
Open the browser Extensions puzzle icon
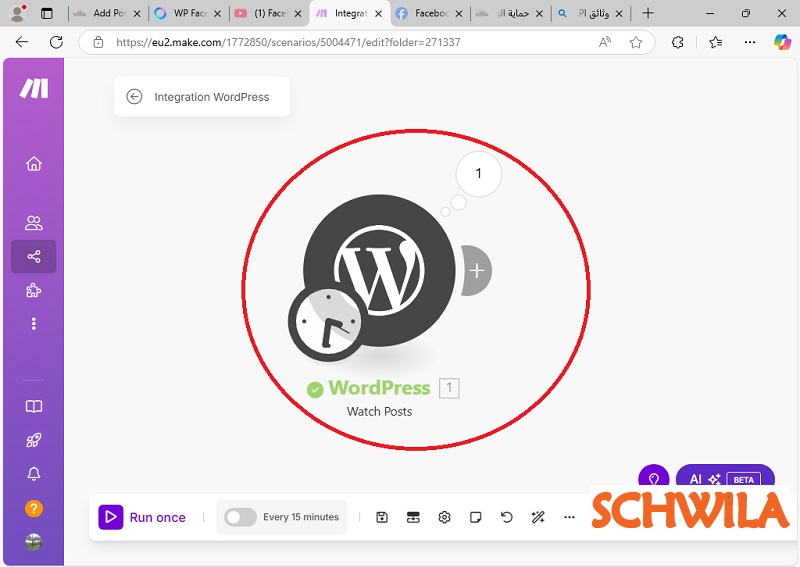(678, 42)
